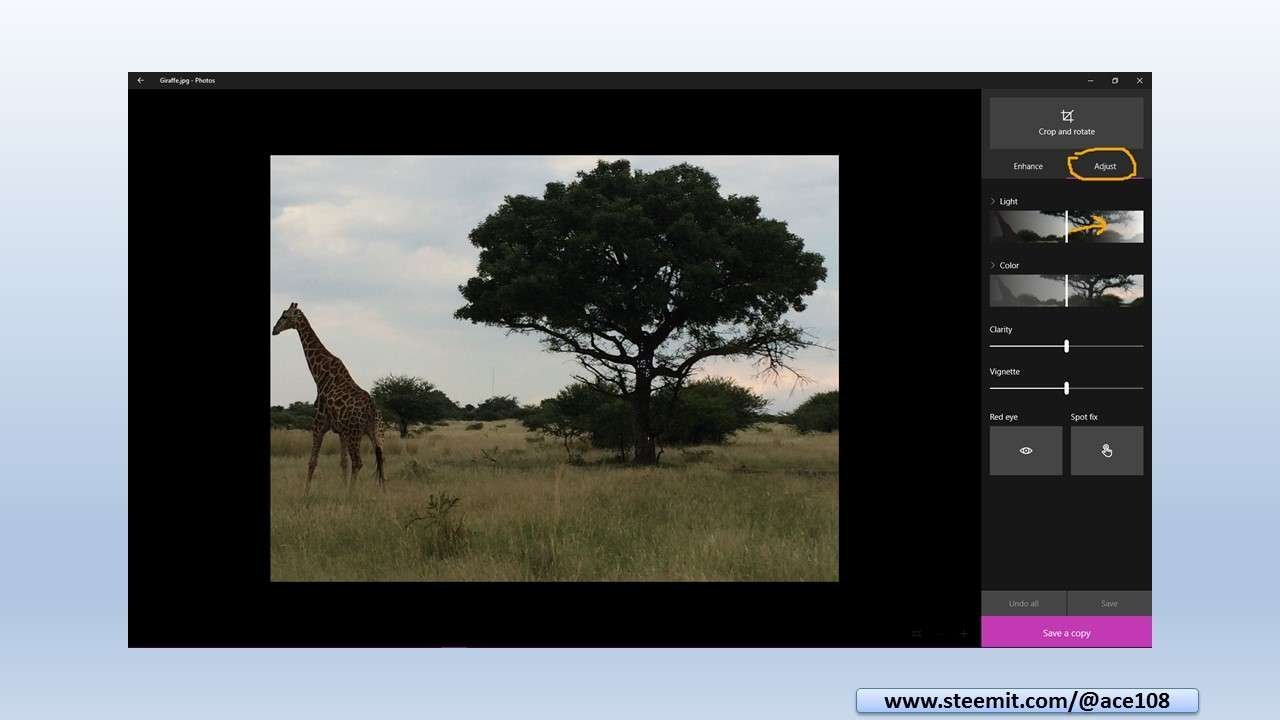This screenshot has height=720, width=1280.
Task: Expand the Light adjustment section
Action: pos(1004,201)
